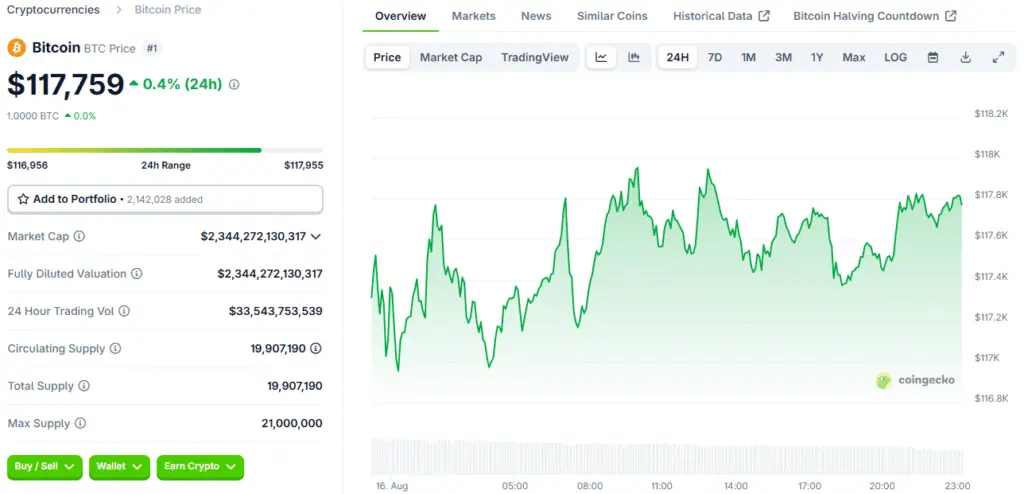1024x494 pixels.
Task: Expand Market Cap value chevron
Action: click(315, 237)
